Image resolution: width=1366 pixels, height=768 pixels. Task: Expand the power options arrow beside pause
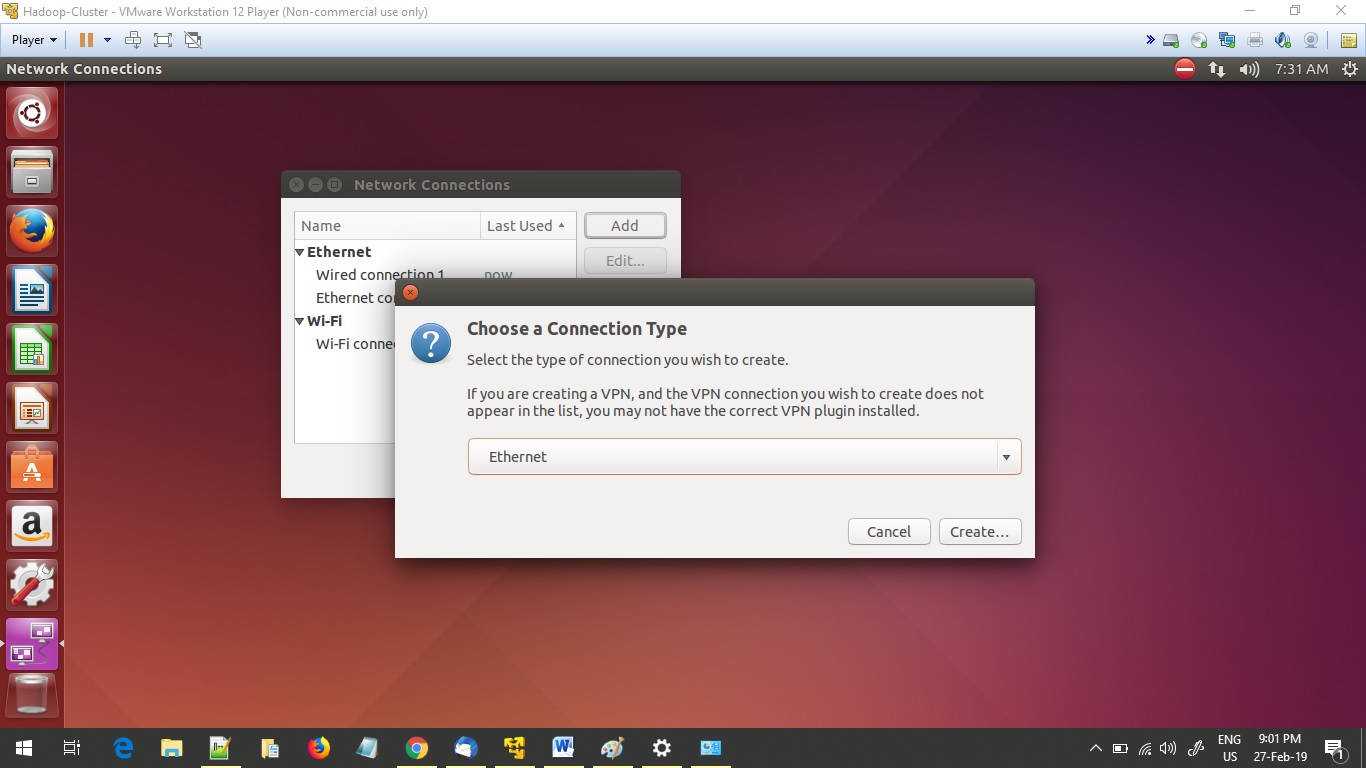coord(107,40)
